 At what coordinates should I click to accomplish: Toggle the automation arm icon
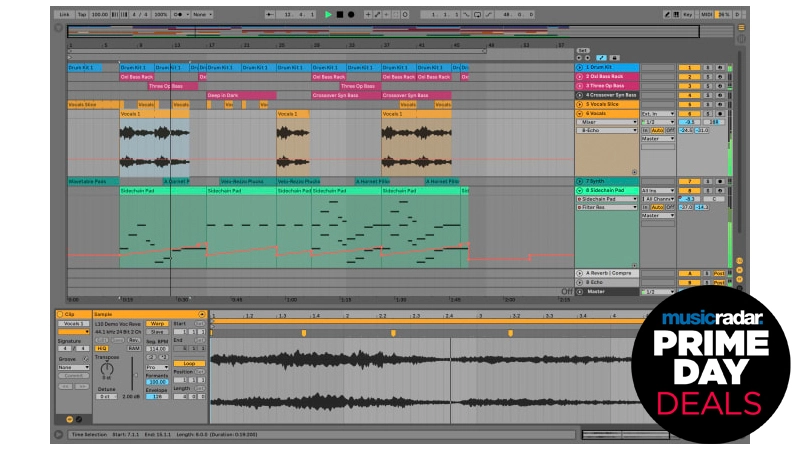378,15
